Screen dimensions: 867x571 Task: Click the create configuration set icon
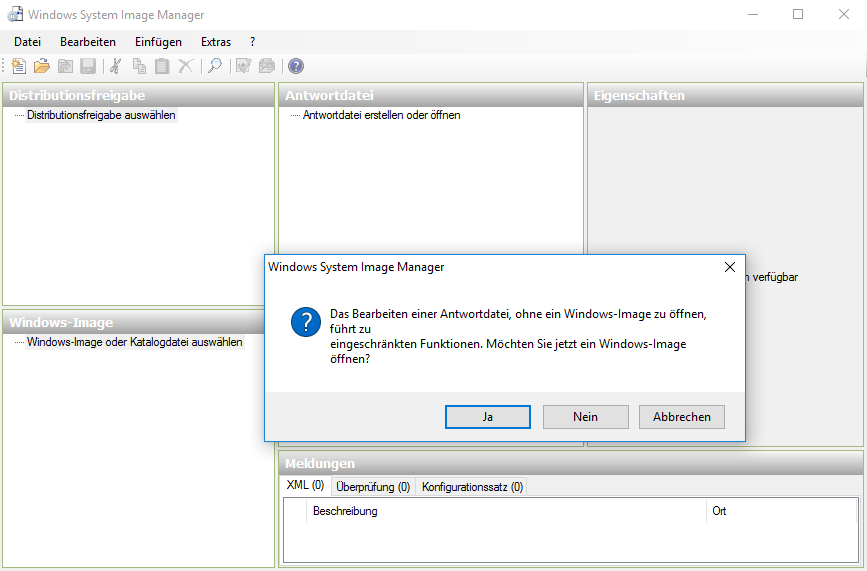coord(267,66)
